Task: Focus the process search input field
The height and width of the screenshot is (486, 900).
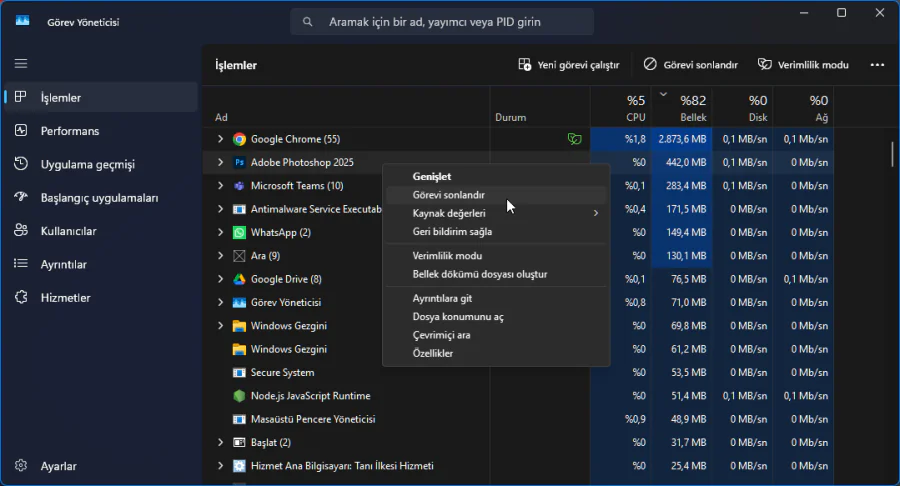Action: pos(442,22)
